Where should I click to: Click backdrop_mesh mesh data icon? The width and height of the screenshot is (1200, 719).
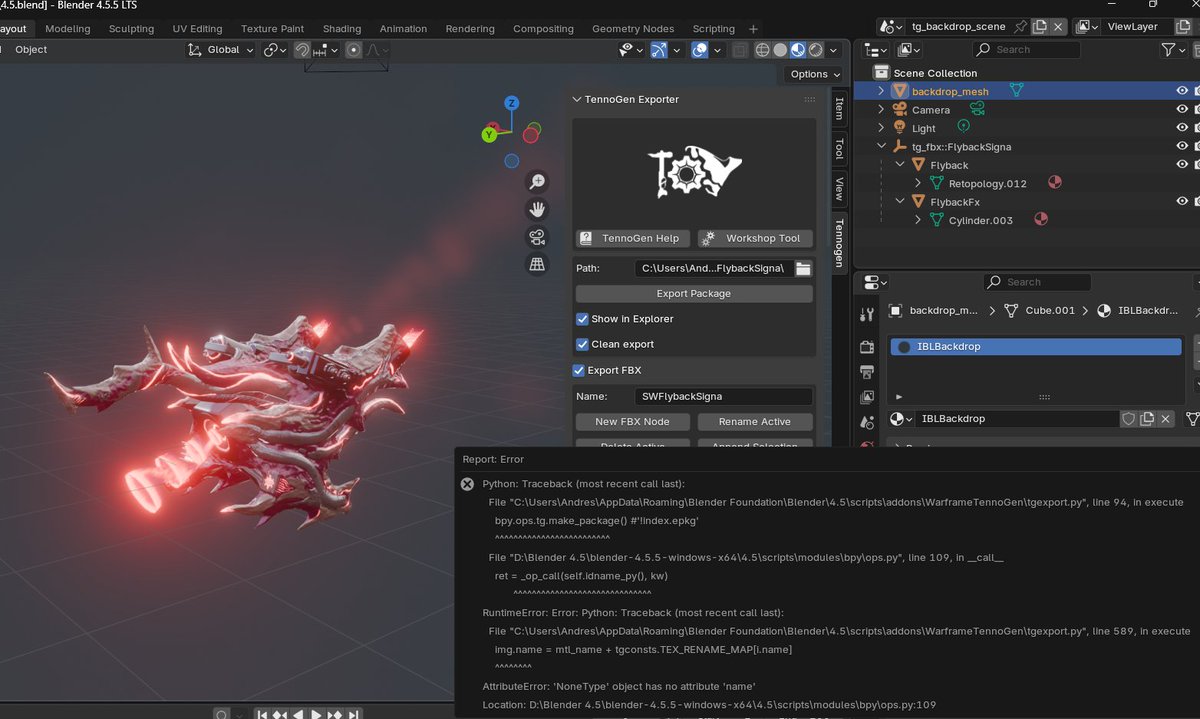pyautogui.click(x=1016, y=91)
